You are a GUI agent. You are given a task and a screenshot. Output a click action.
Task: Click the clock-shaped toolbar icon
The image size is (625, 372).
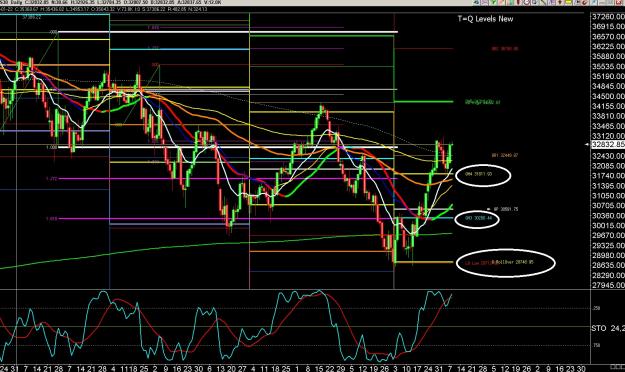[527, 2]
